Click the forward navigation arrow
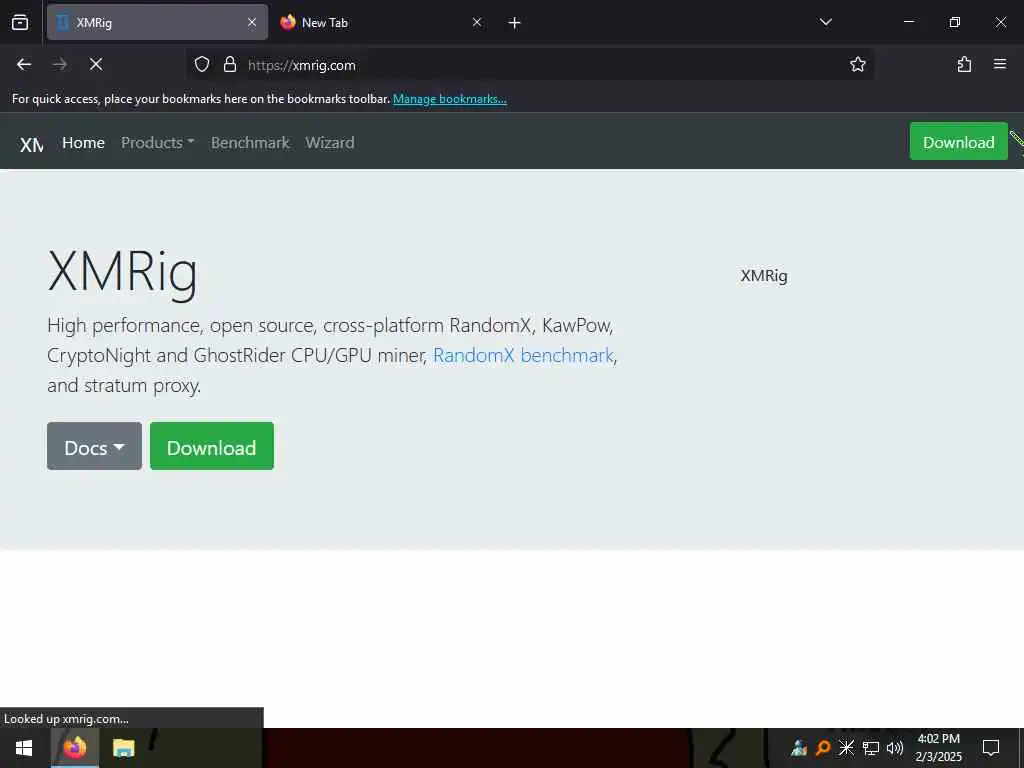The width and height of the screenshot is (1024, 768). click(60, 64)
